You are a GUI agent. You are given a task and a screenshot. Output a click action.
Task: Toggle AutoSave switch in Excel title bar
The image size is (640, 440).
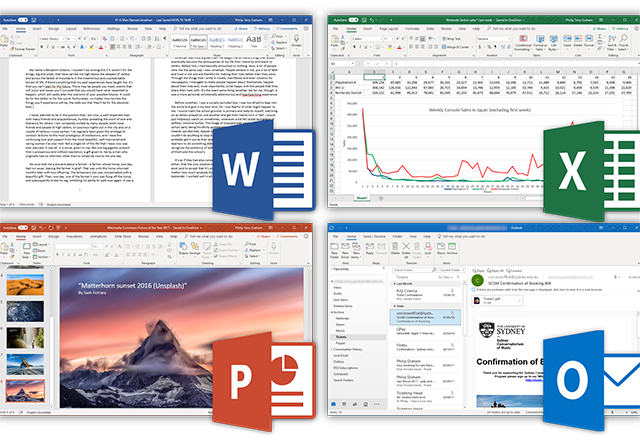click(x=353, y=20)
